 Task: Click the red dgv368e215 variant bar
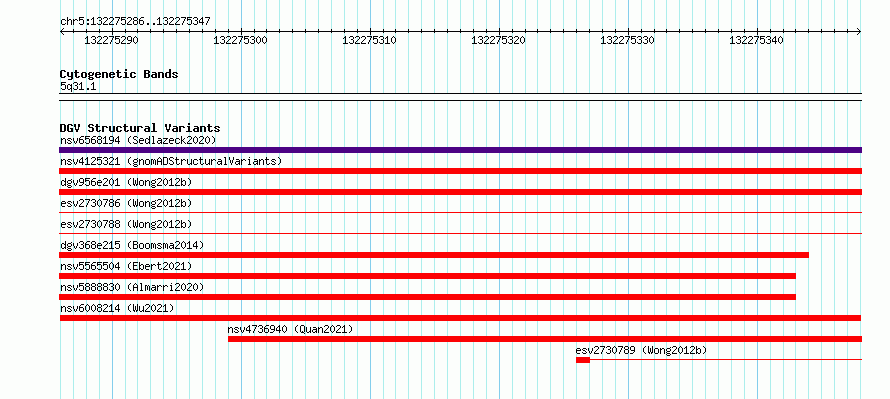tap(434, 255)
